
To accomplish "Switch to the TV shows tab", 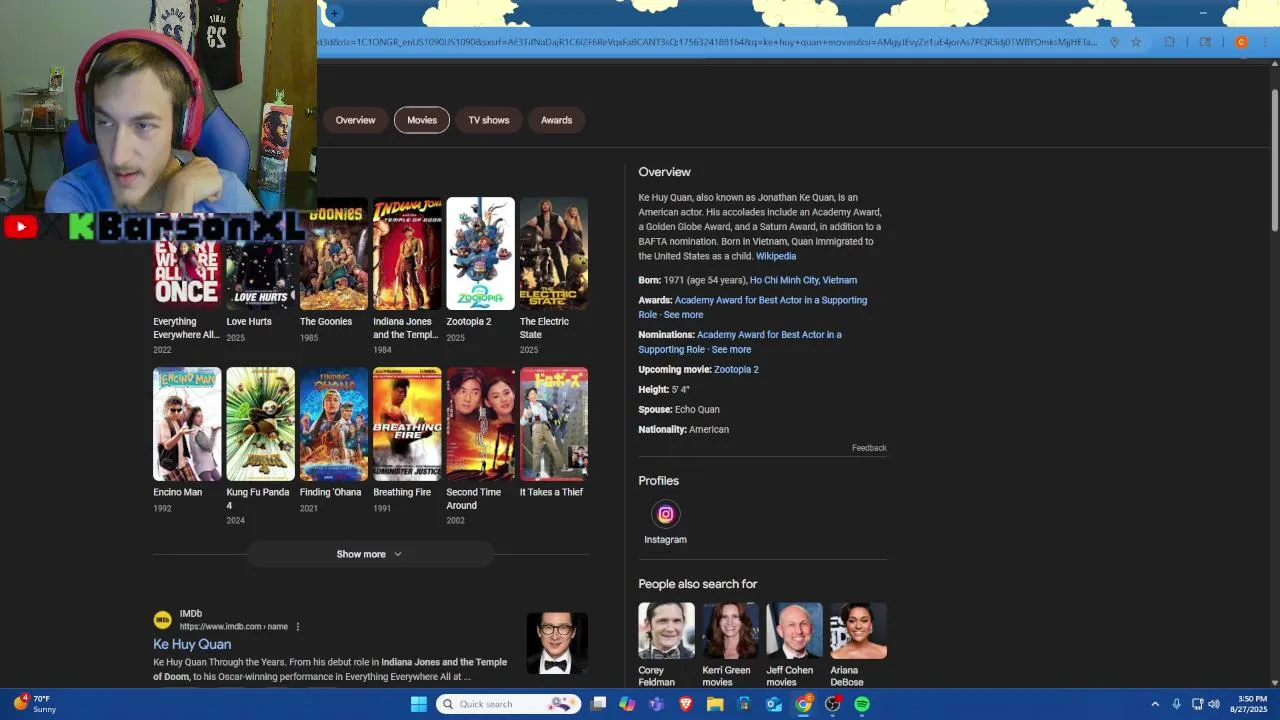I will pyautogui.click(x=489, y=120).
